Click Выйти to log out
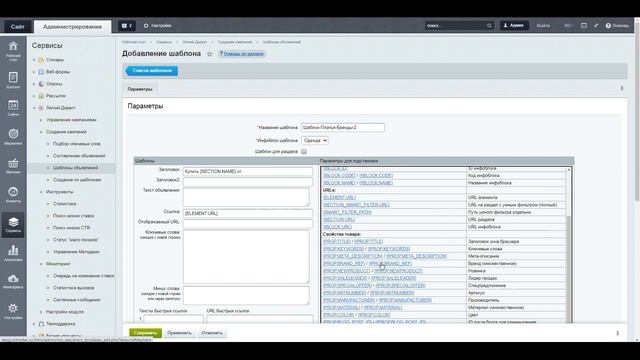Viewport: 640px width, 360px height. 543,26
